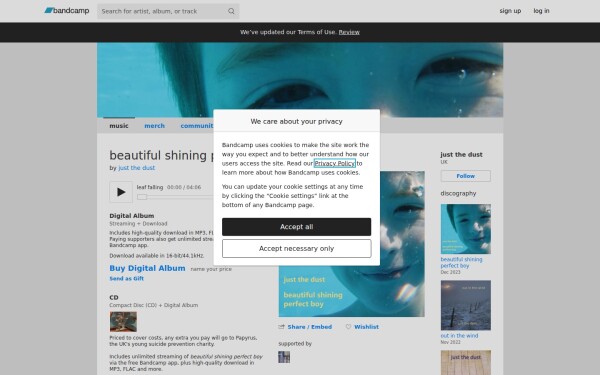The height and width of the screenshot is (375, 600).
Task: Click the 'CD' package heading
Action: [114, 297]
